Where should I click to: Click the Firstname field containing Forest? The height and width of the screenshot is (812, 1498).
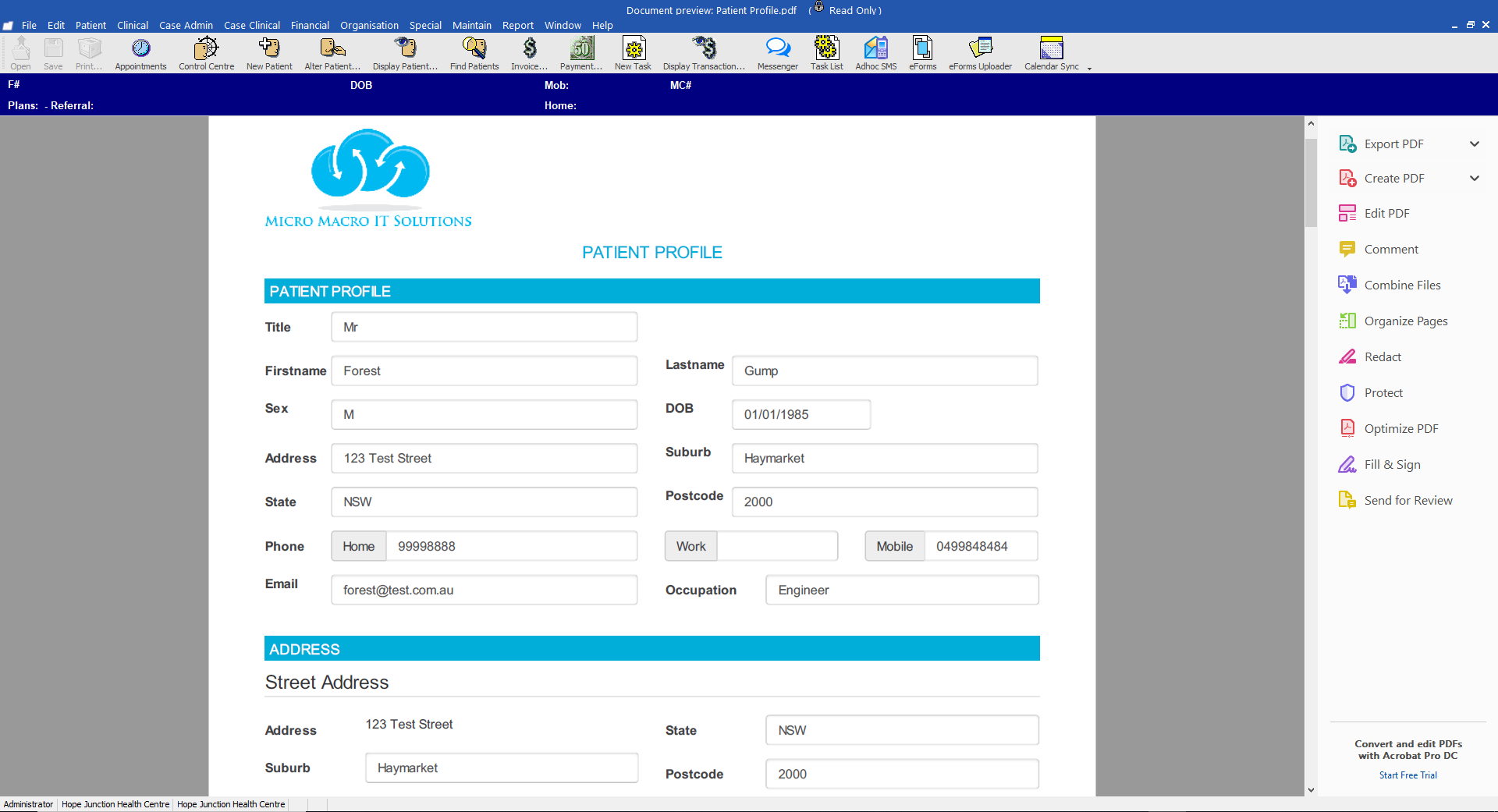click(485, 371)
